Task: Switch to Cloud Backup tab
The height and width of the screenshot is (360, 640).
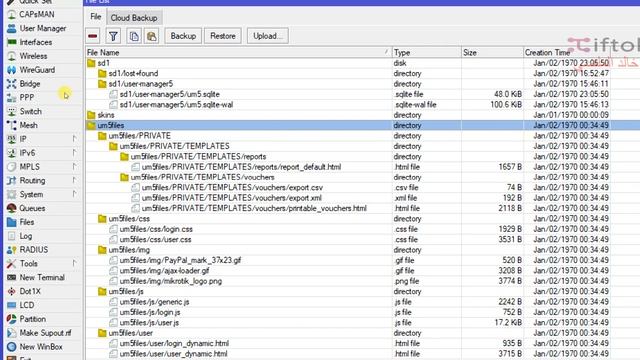Action: point(134,18)
